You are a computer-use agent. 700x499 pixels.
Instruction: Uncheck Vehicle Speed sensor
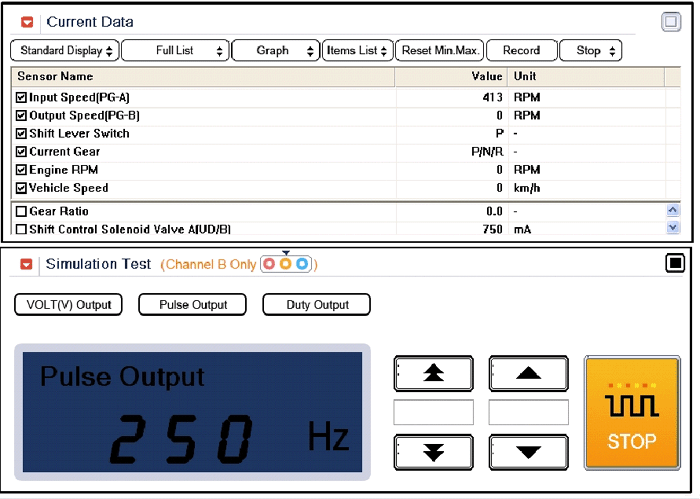21,188
